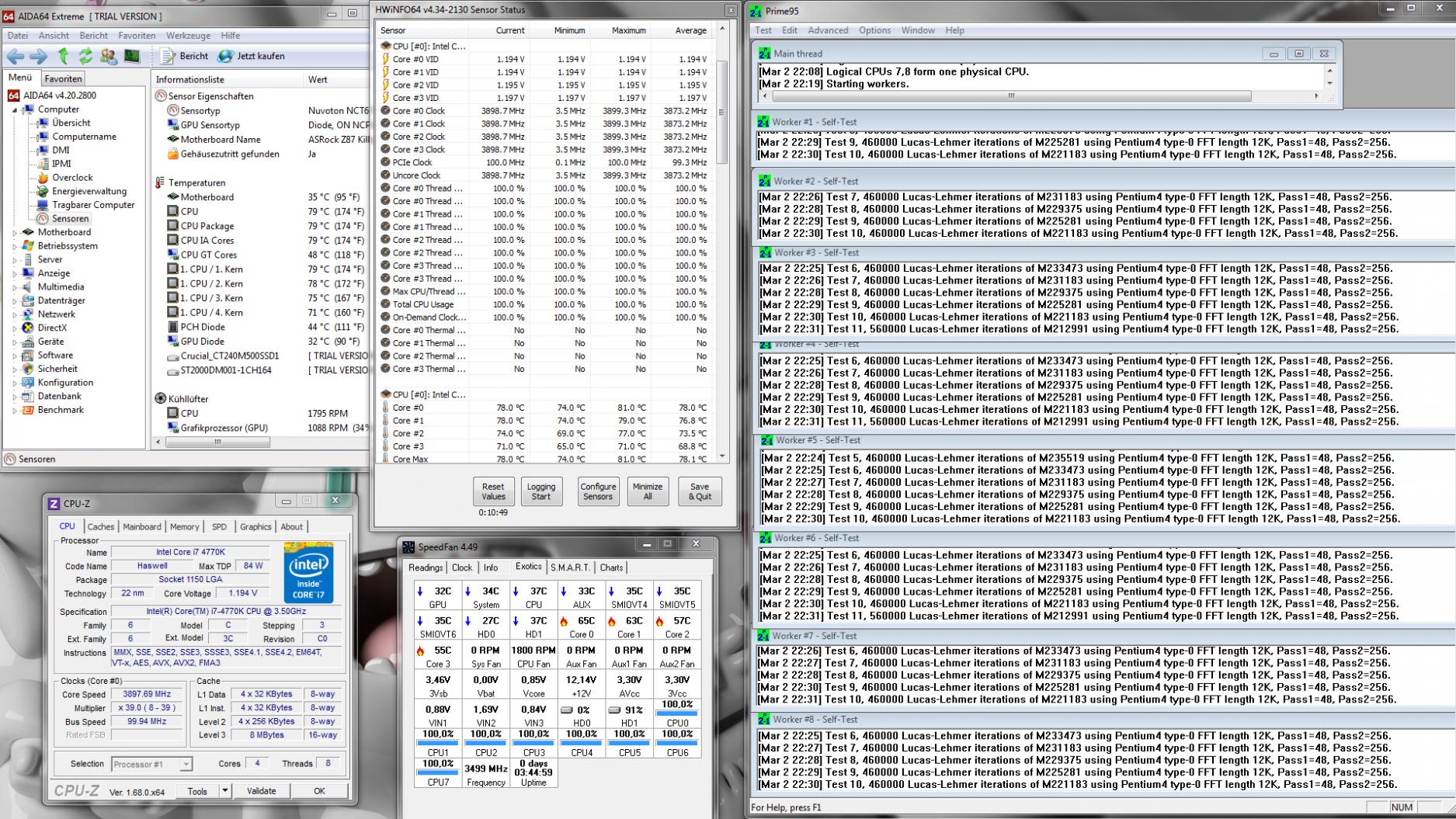Click the OK button in CPU-Z
The width and height of the screenshot is (1456, 819).
(319, 791)
